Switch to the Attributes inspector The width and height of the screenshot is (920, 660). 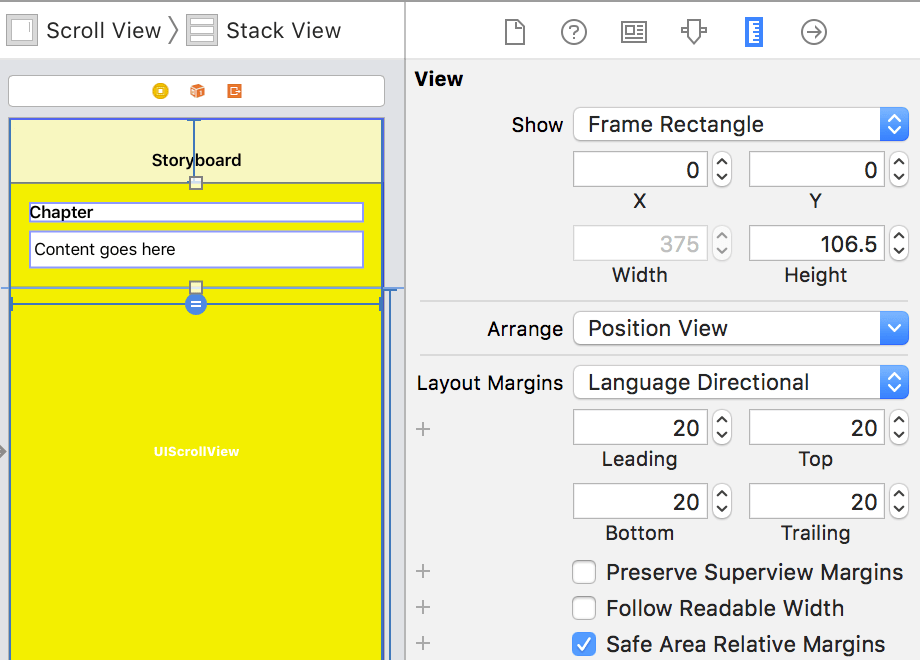[x=693, y=32]
